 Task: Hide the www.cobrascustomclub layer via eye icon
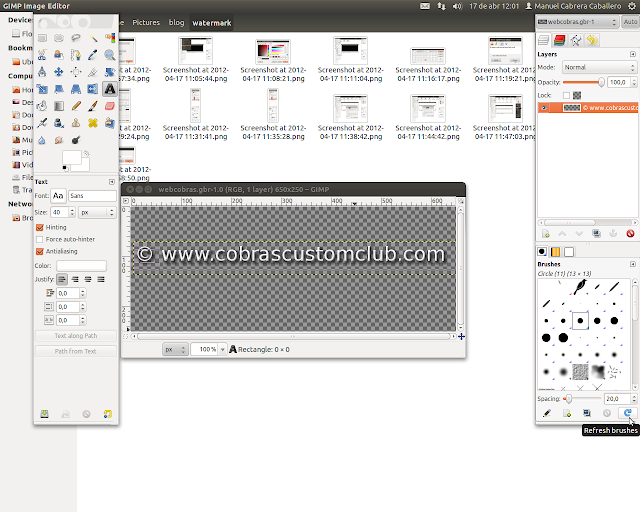click(543, 108)
